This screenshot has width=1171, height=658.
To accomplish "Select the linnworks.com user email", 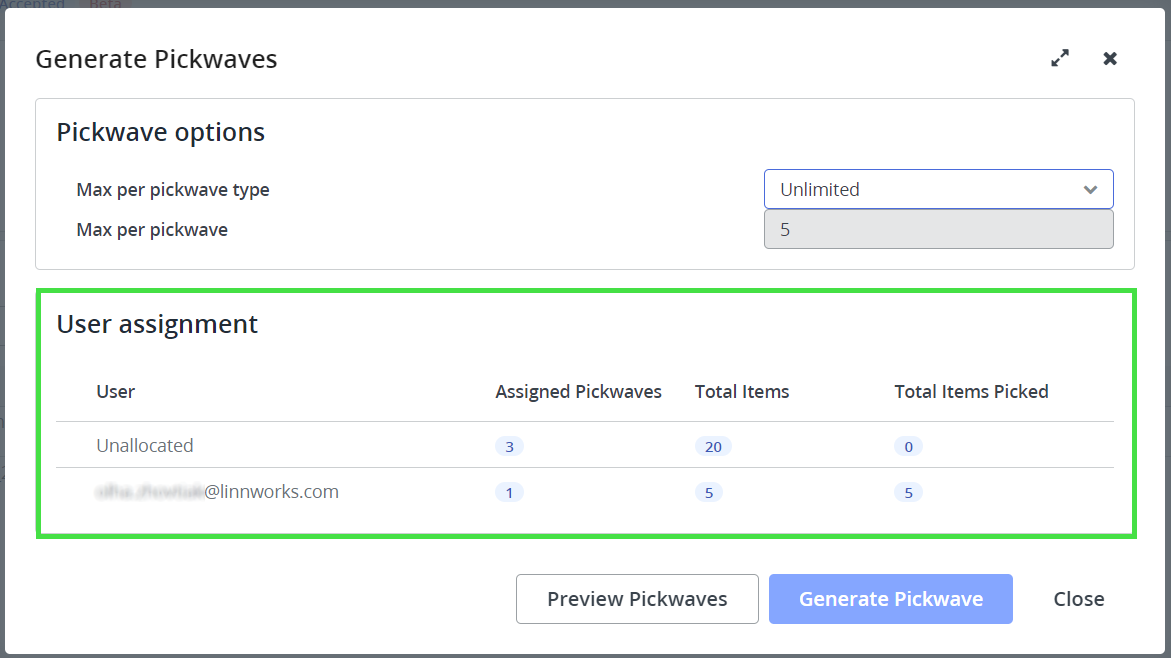I will [x=218, y=492].
